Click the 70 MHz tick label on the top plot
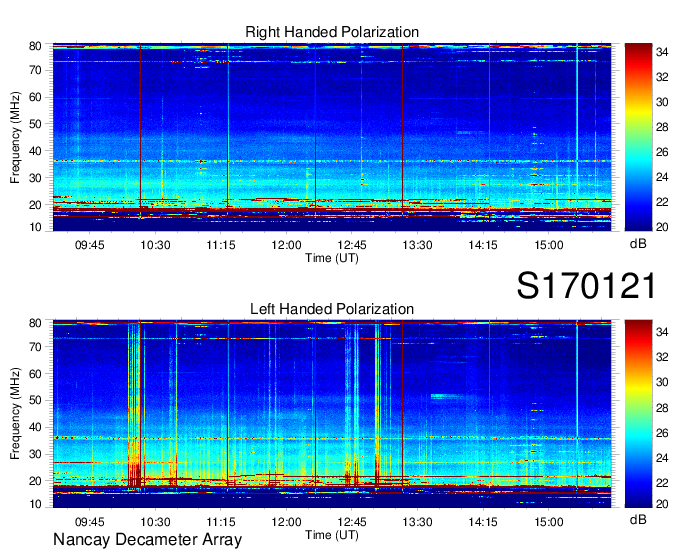Viewport: 680px width, 552px height. [x=35, y=70]
